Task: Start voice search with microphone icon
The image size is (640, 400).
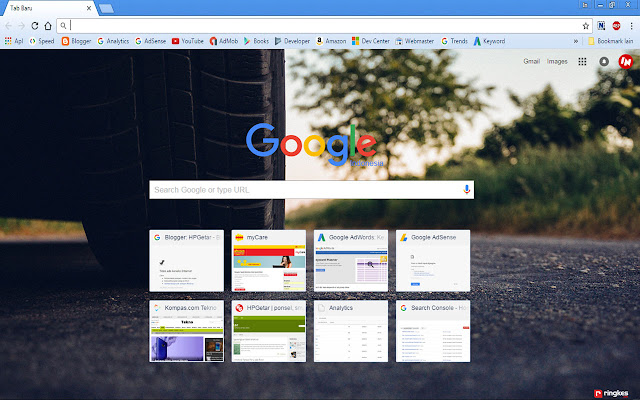Action: pos(467,190)
